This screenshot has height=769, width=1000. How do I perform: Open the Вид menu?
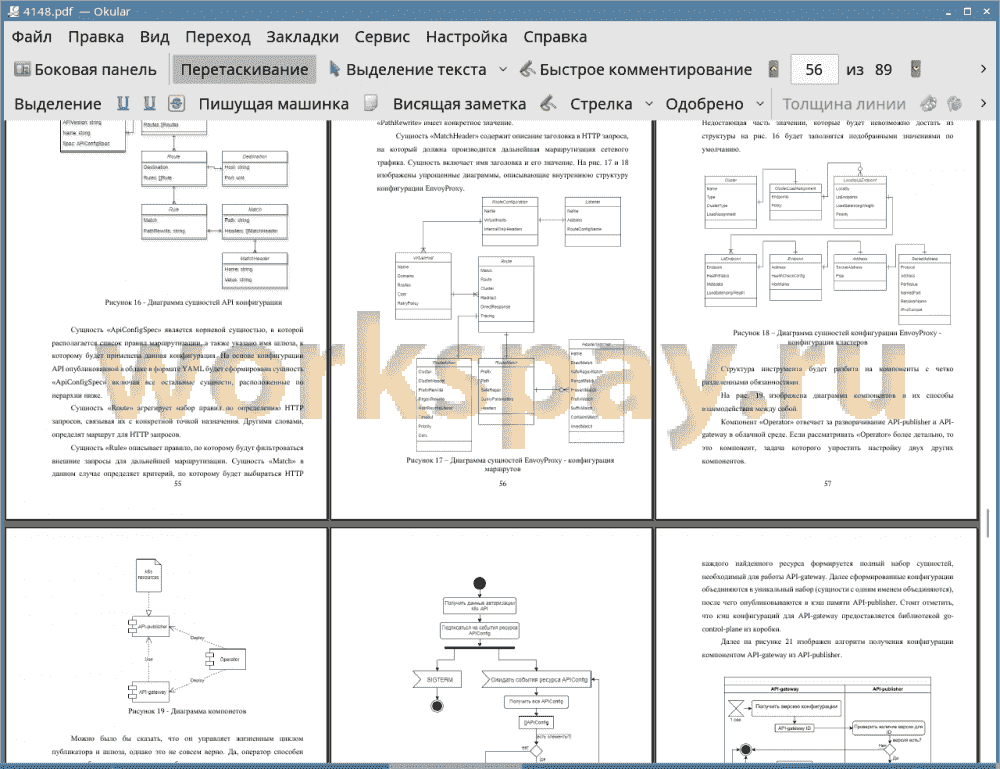click(x=154, y=37)
